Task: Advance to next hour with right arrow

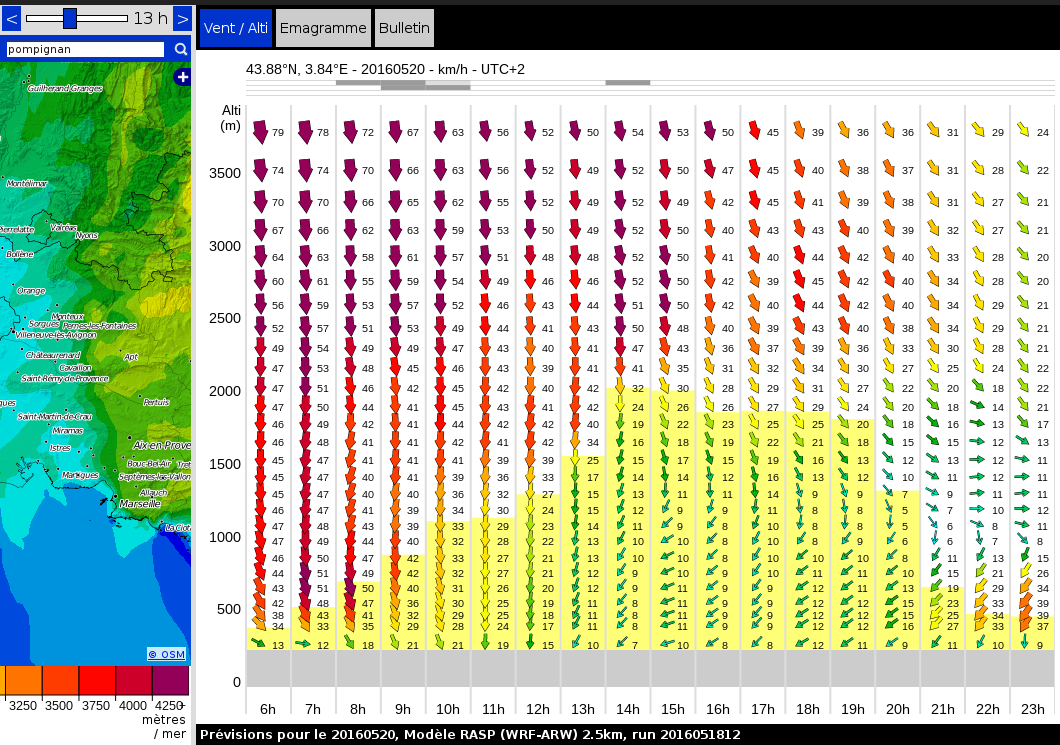Action: coord(182,18)
